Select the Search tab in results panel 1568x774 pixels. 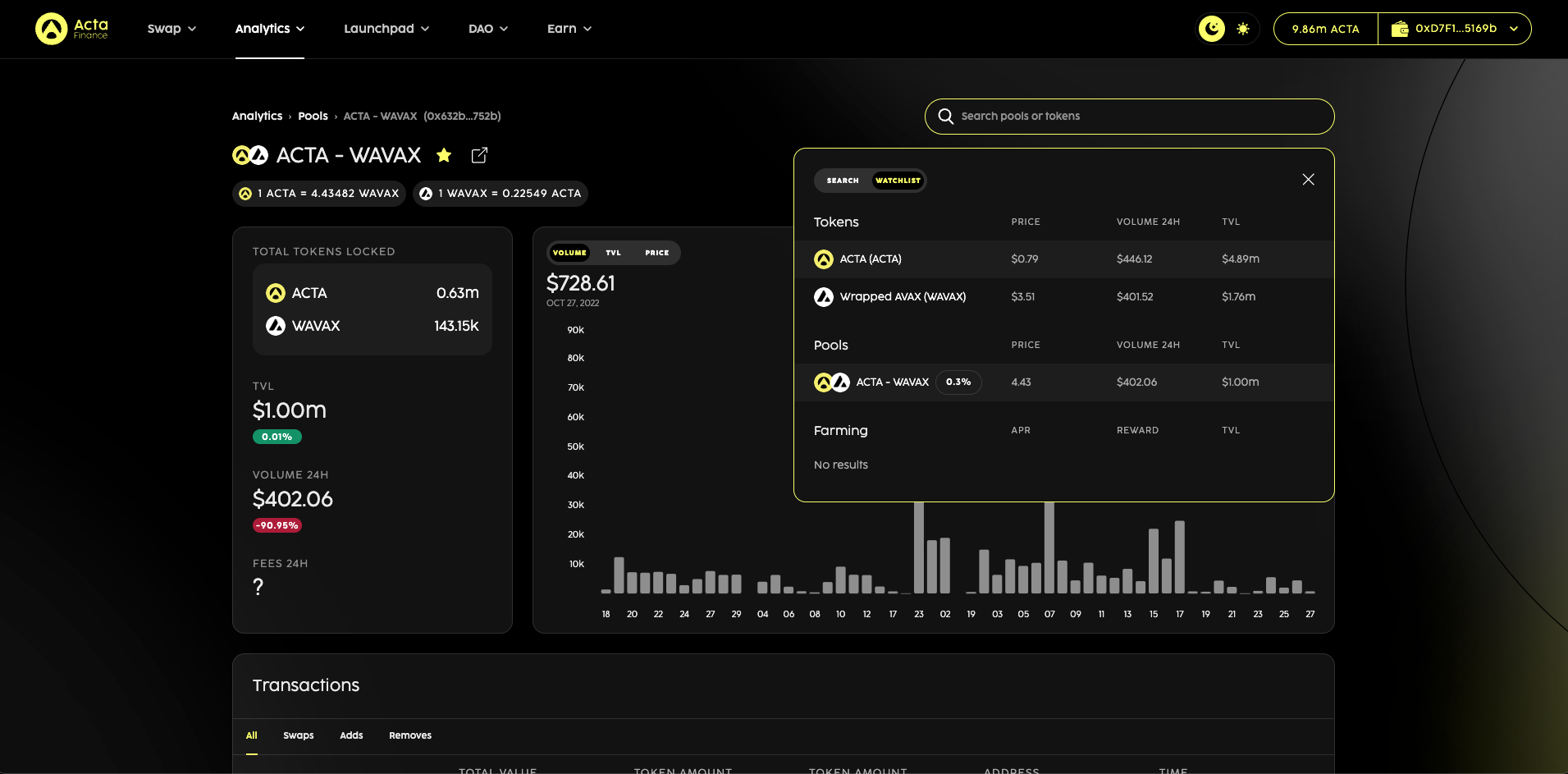(x=843, y=181)
